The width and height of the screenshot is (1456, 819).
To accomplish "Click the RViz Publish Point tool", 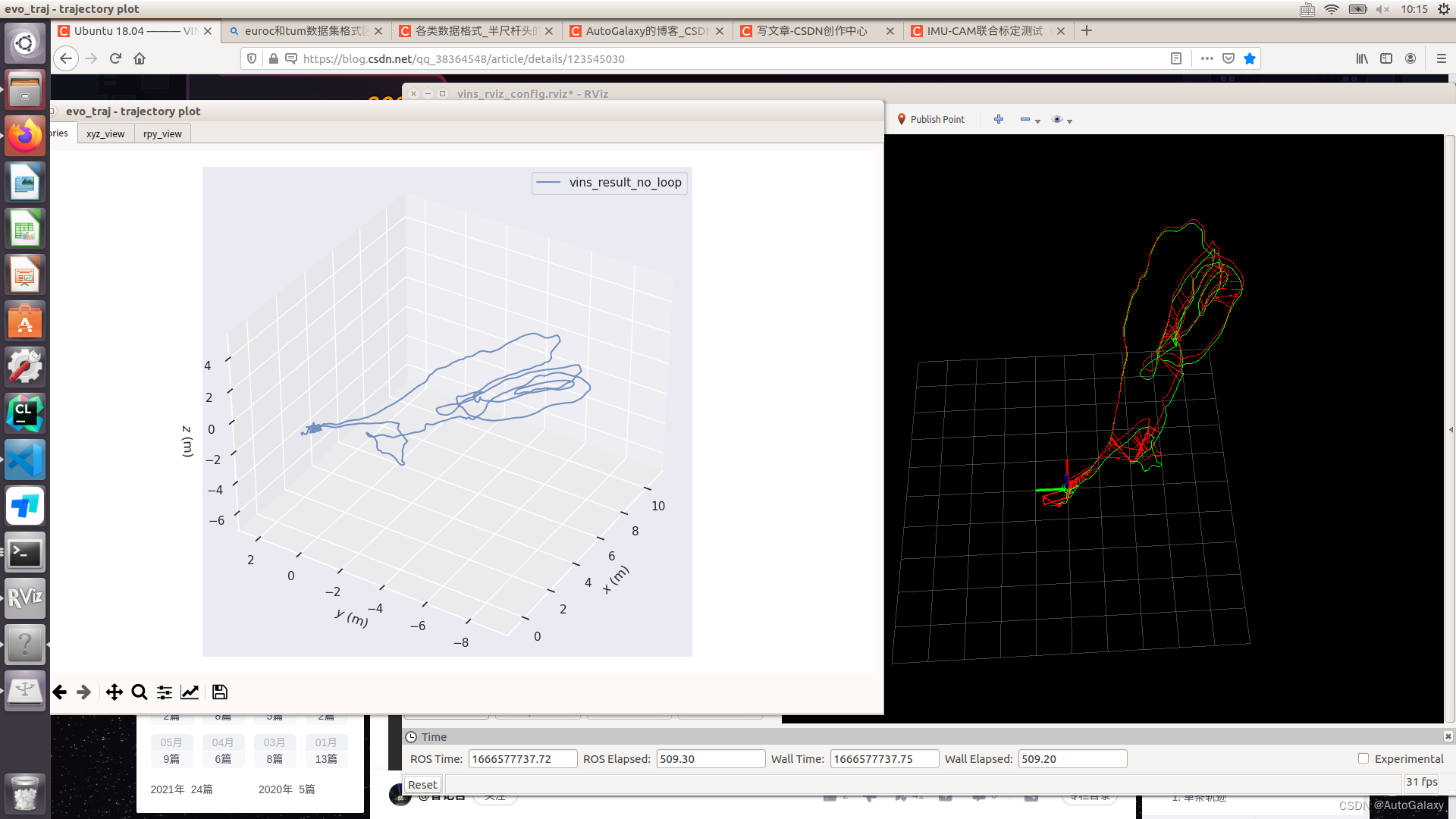I will click(x=931, y=119).
